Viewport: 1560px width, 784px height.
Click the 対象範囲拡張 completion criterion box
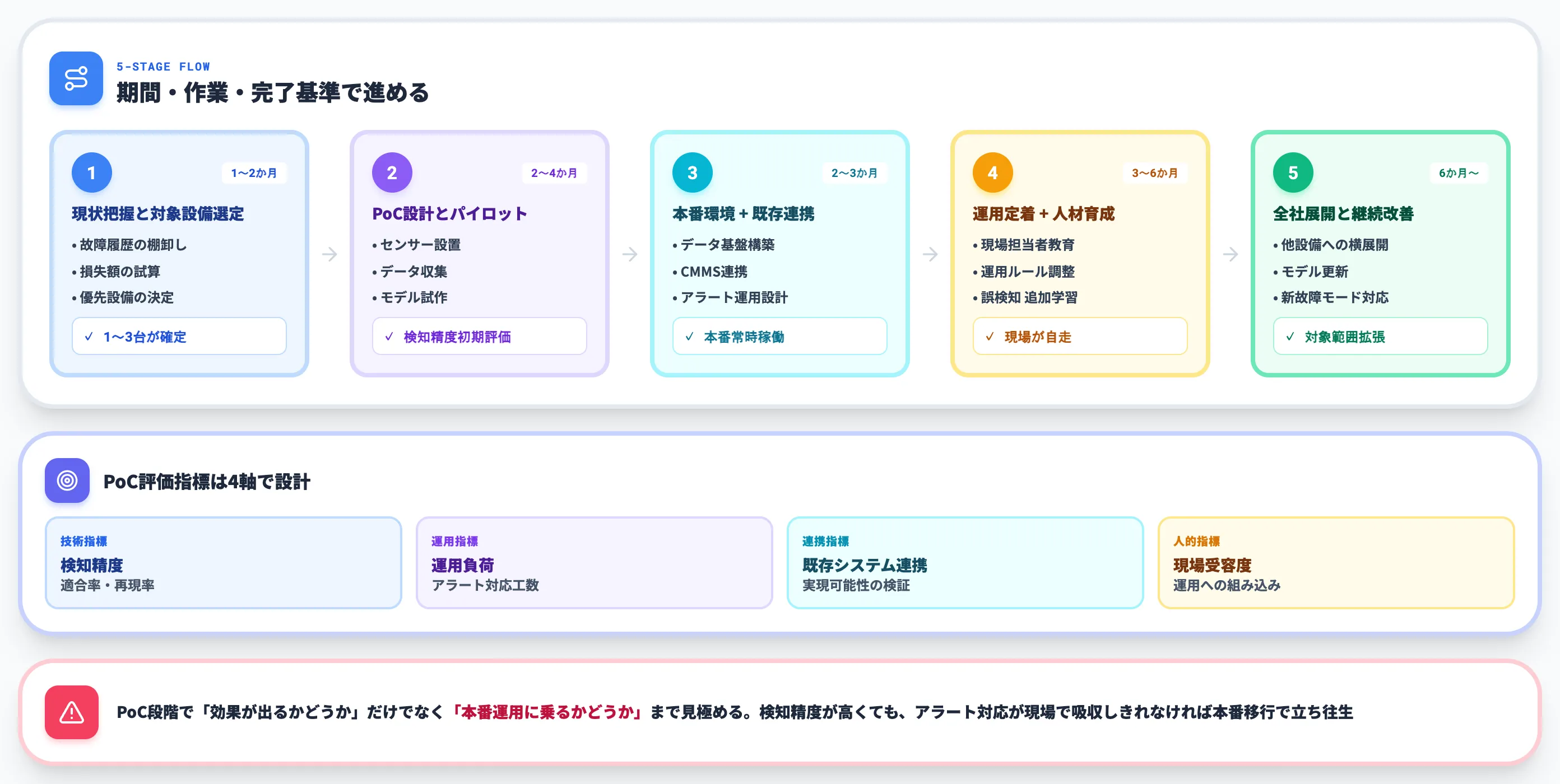pos(1381,336)
